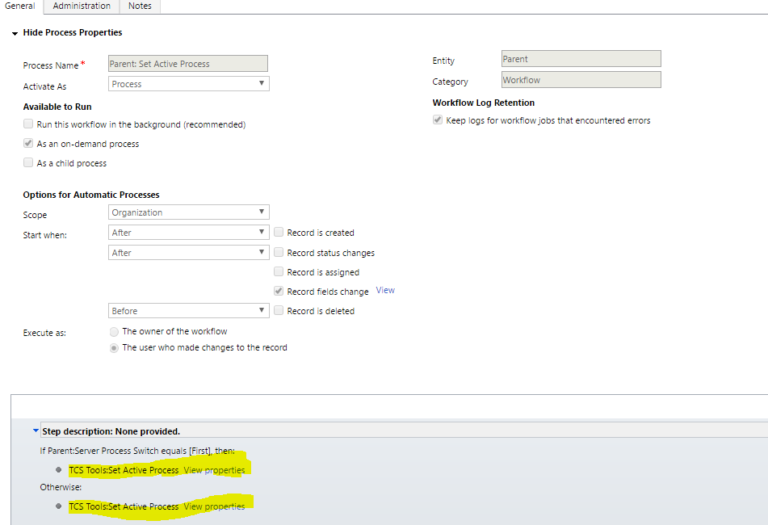This screenshot has width=768, height=525.
Task: Open View properties under Otherwise step
Action: pyautogui.click(x=214, y=506)
